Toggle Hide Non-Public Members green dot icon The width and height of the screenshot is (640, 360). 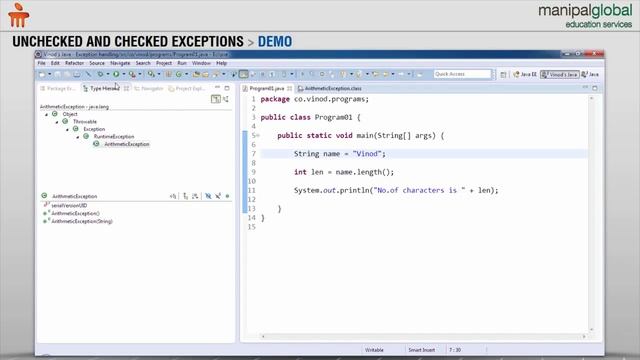click(227, 196)
